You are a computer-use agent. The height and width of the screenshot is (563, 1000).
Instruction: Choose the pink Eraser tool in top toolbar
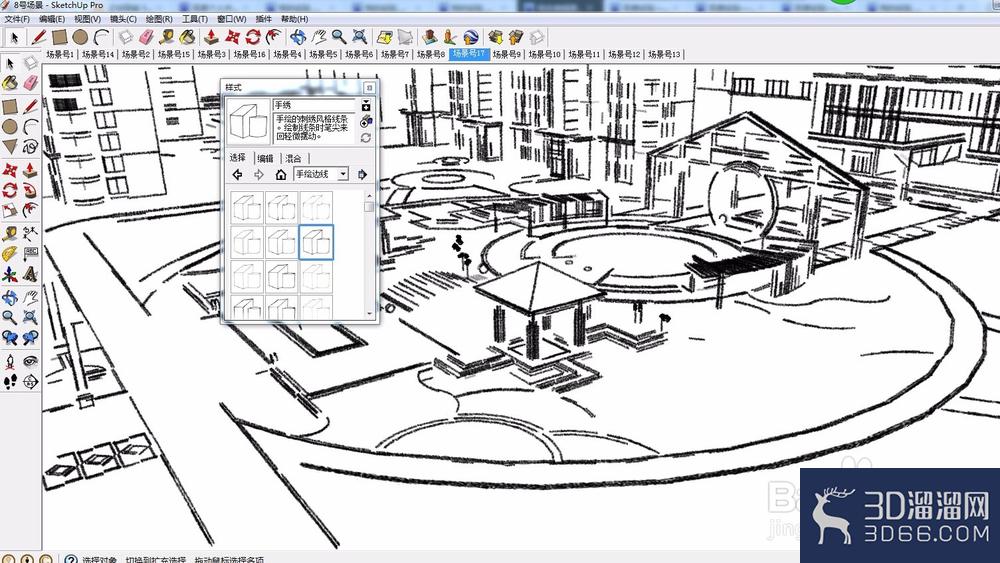point(146,37)
